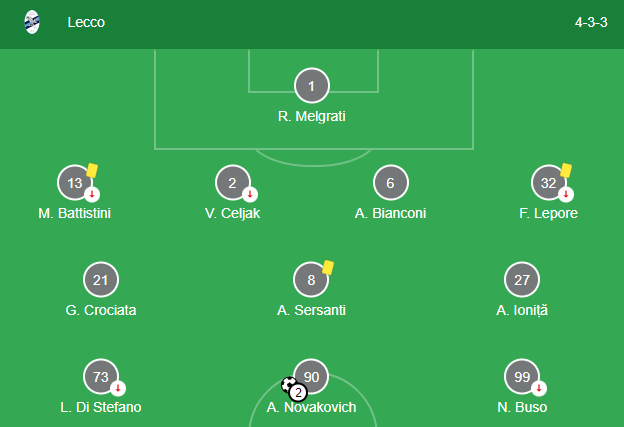
Task: Click L. Di Stefano's number 73 badge
Action: [101, 377]
